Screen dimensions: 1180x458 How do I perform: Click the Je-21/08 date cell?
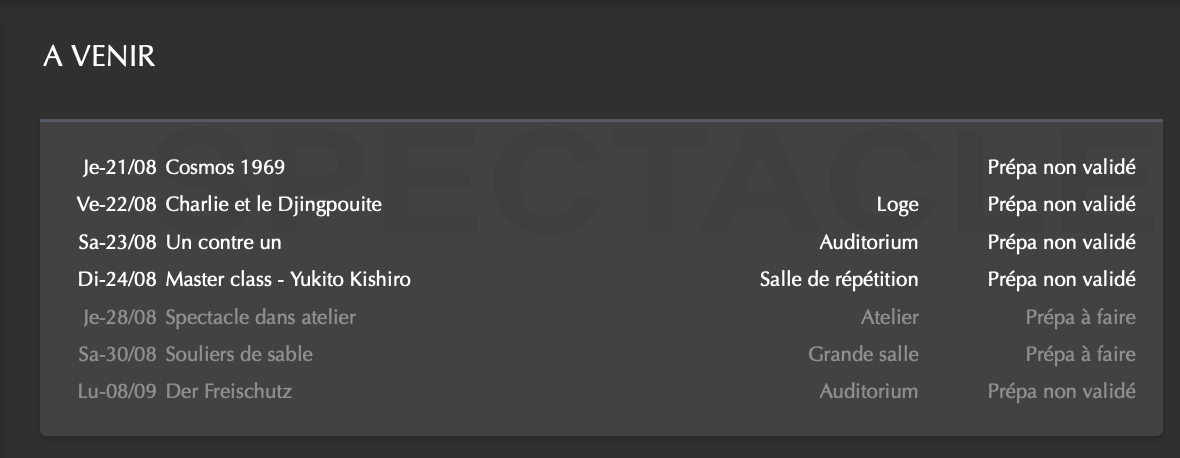pos(119,167)
